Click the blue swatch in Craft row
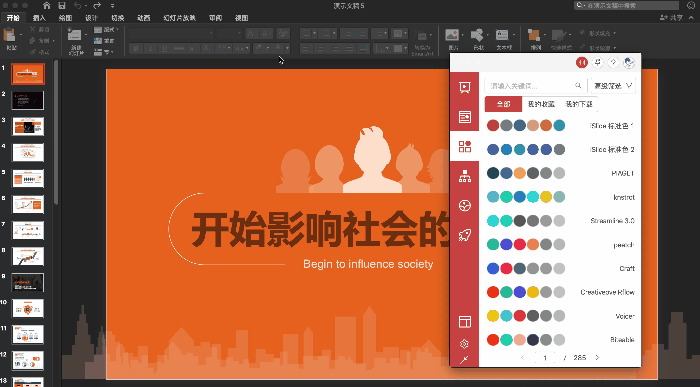The width and height of the screenshot is (700, 387). (x=493, y=268)
